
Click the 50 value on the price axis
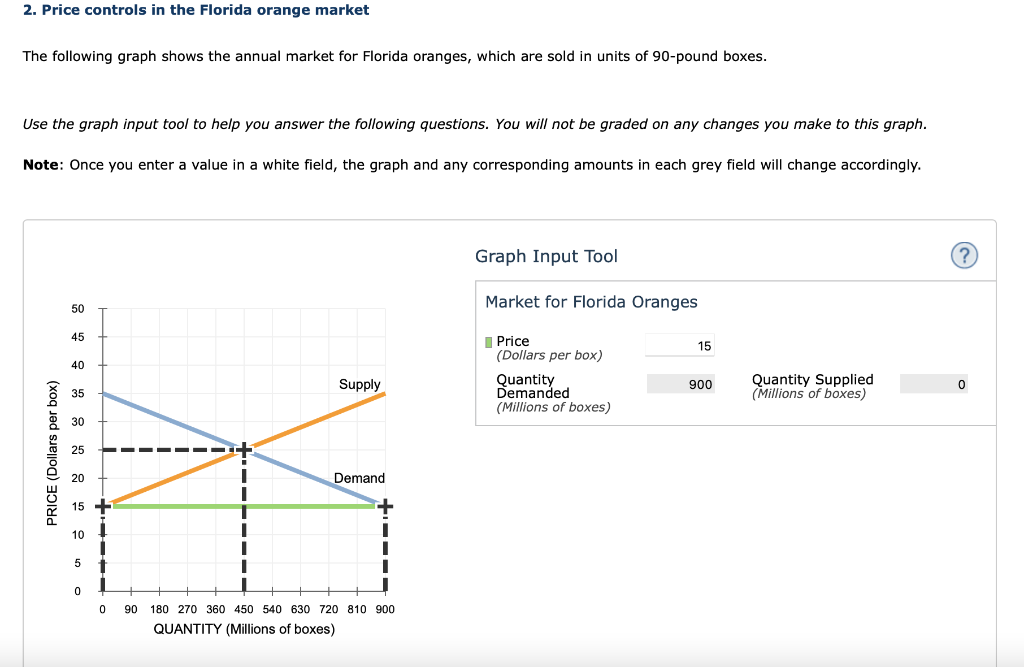(x=76, y=308)
